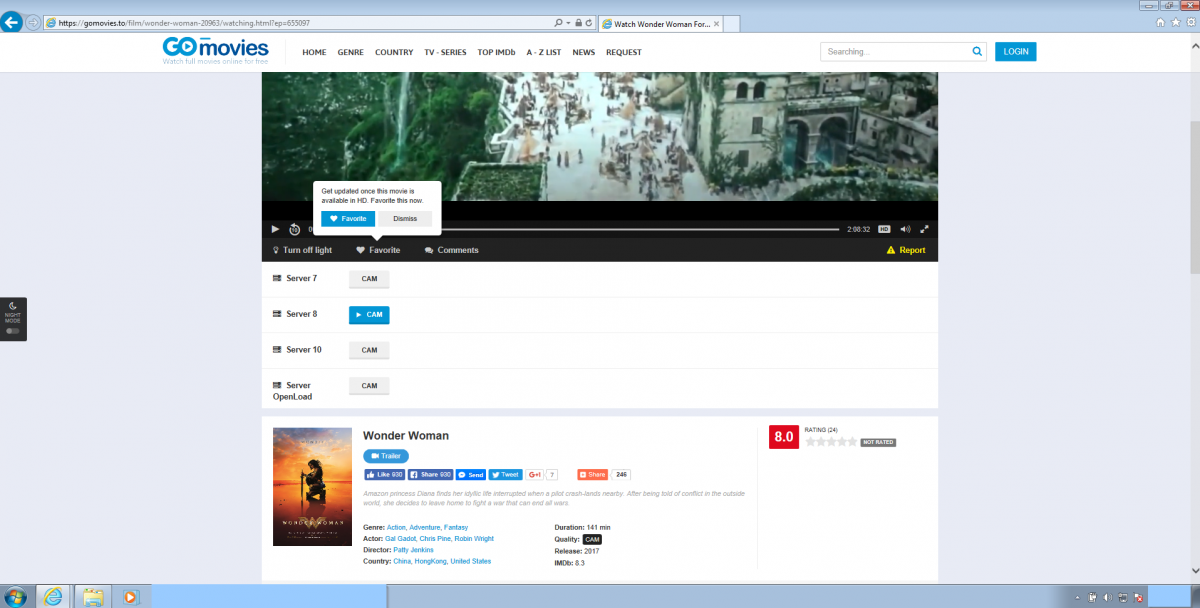This screenshot has height=608, width=1200.
Task: Dismiss the HD favorite popup
Action: 405,218
